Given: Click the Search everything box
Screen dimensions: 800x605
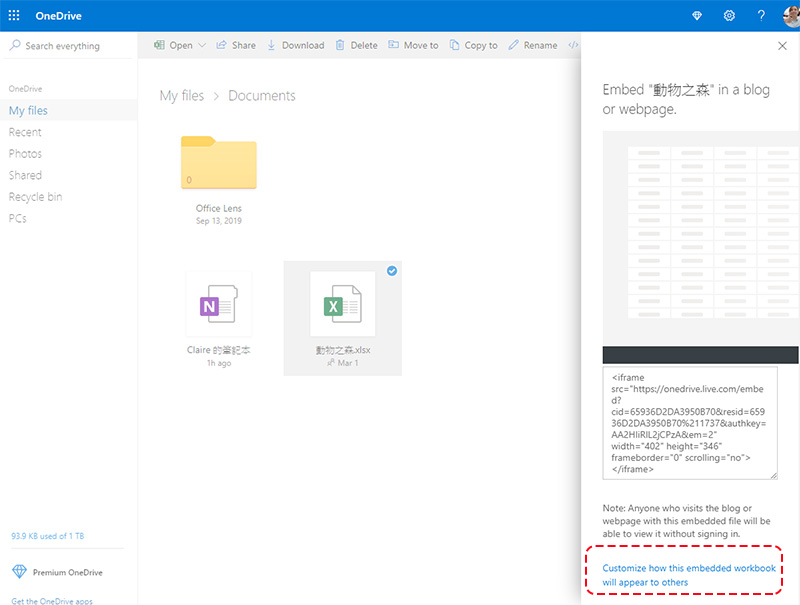Looking at the screenshot, I should (x=68, y=46).
